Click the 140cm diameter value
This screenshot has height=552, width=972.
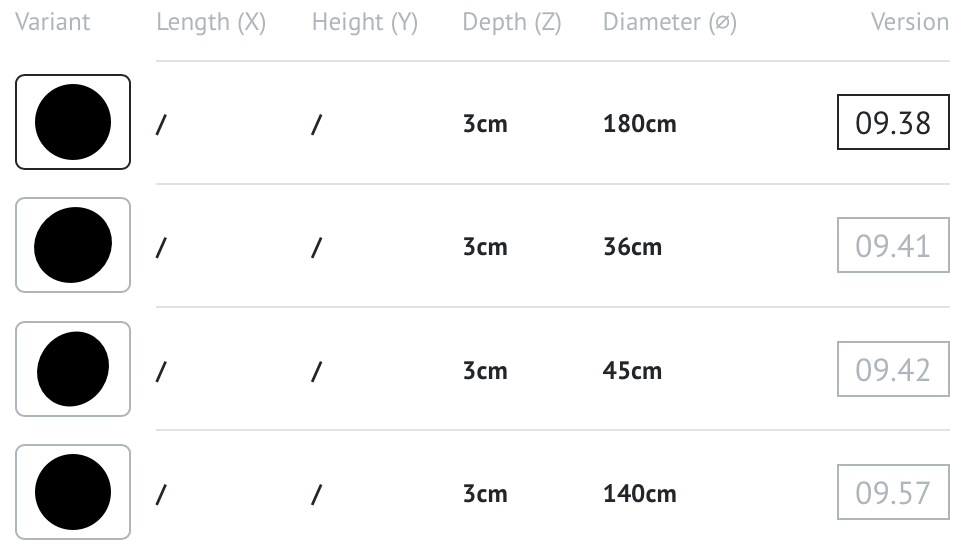click(640, 494)
